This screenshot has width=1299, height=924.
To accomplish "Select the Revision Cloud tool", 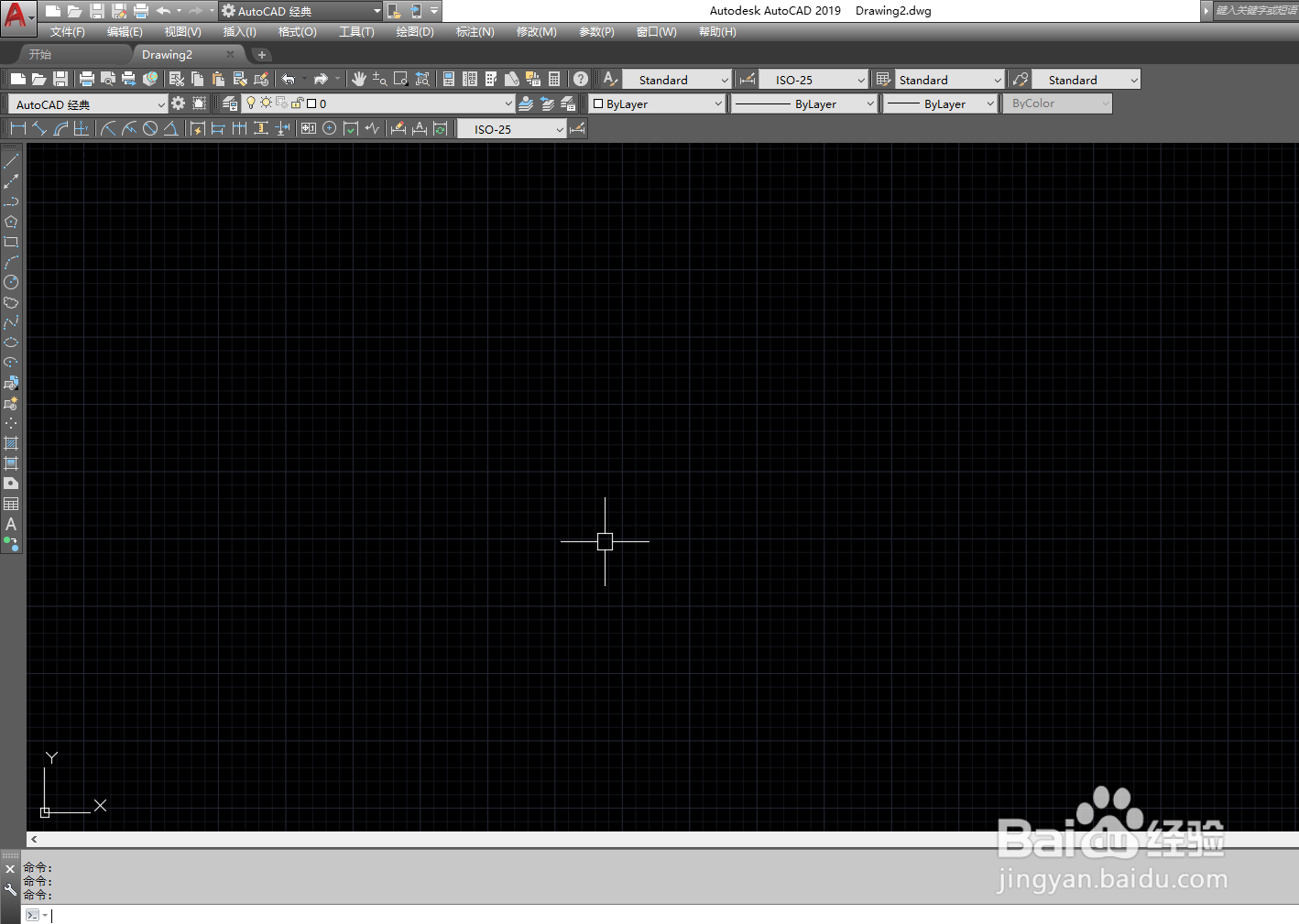I will click(x=11, y=302).
